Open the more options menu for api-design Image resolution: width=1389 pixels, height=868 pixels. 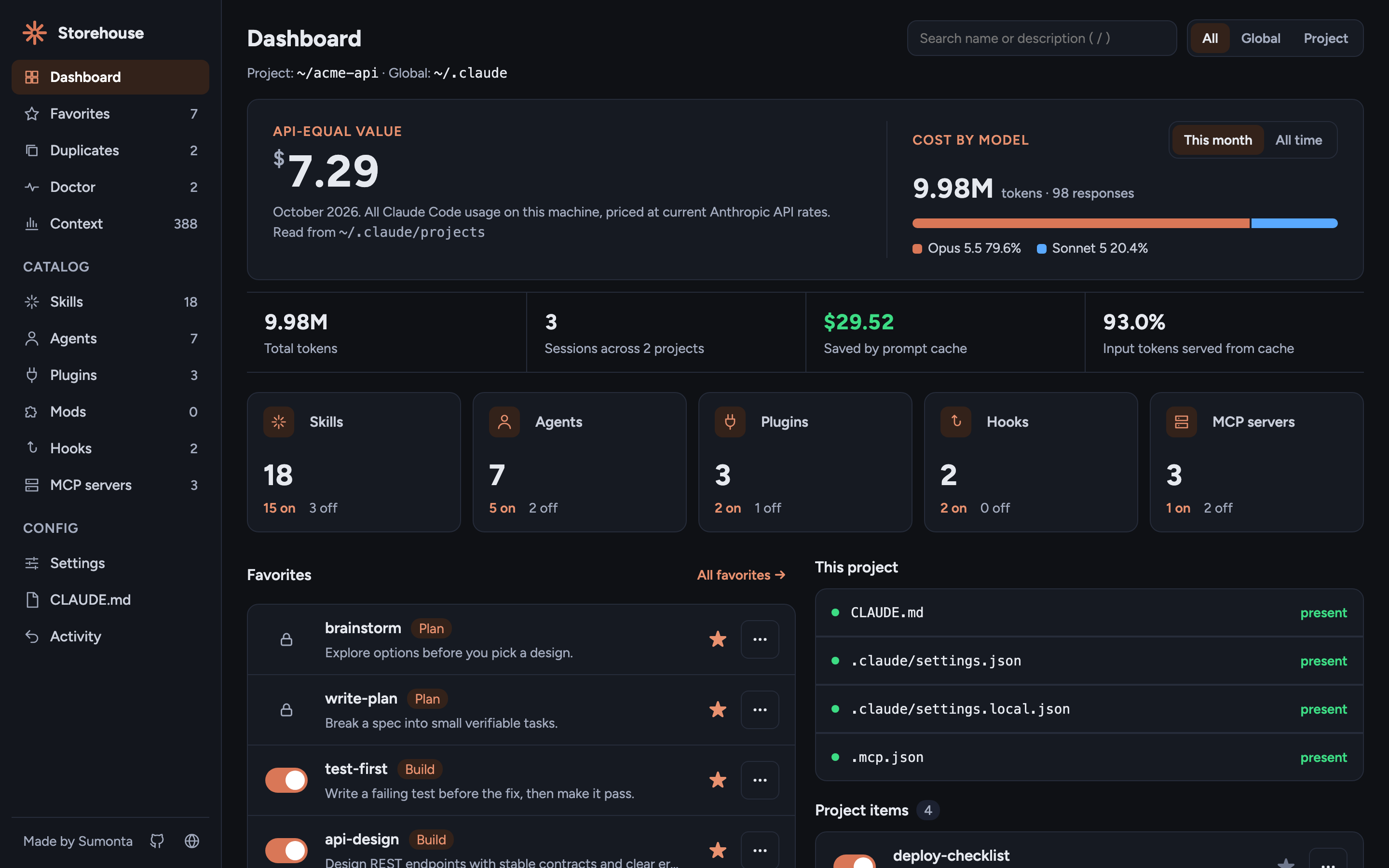tap(759, 850)
